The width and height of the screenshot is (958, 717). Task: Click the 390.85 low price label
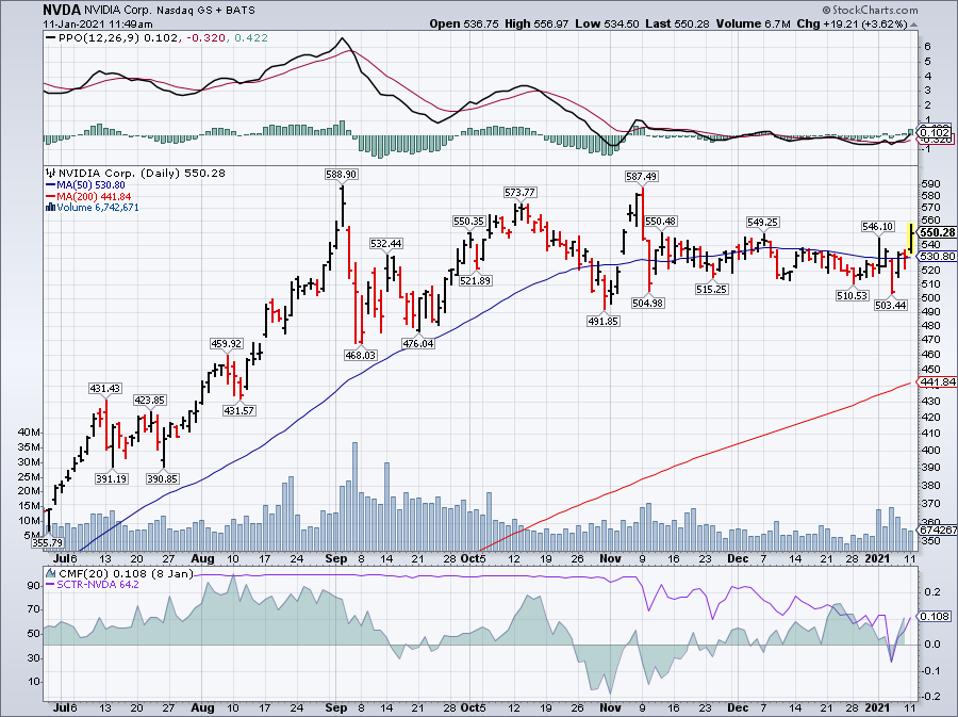click(163, 479)
